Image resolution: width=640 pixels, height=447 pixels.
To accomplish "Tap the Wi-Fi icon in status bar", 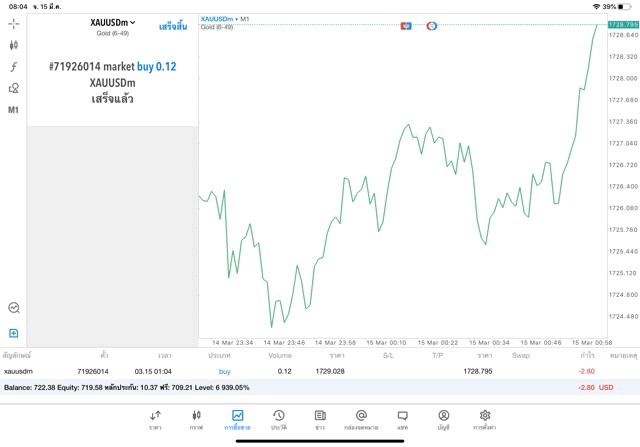I will click(596, 7).
